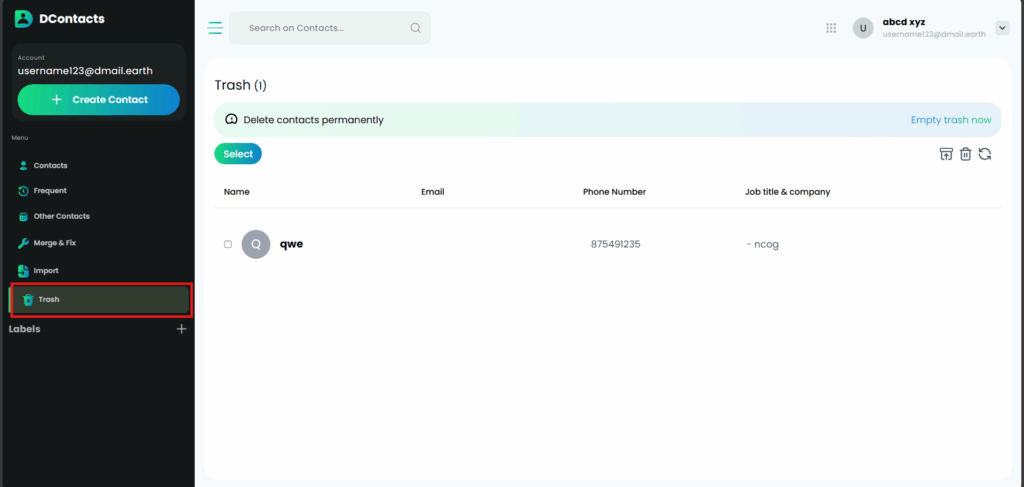Image resolution: width=1024 pixels, height=487 pixels.
Task: Toggle the hamburger sidebar menu icon
Action: click(215, 28)
